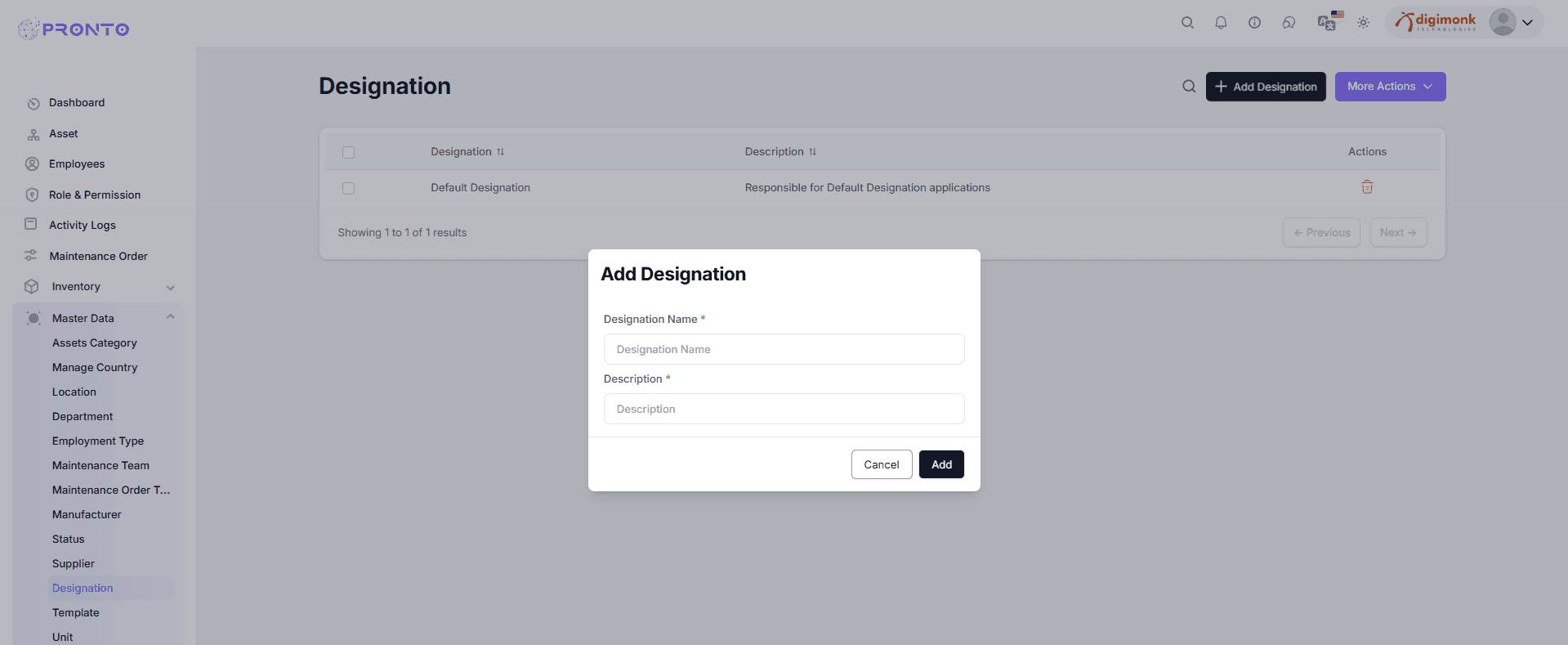Open notifications bell icon

(x=1221, y=23)
